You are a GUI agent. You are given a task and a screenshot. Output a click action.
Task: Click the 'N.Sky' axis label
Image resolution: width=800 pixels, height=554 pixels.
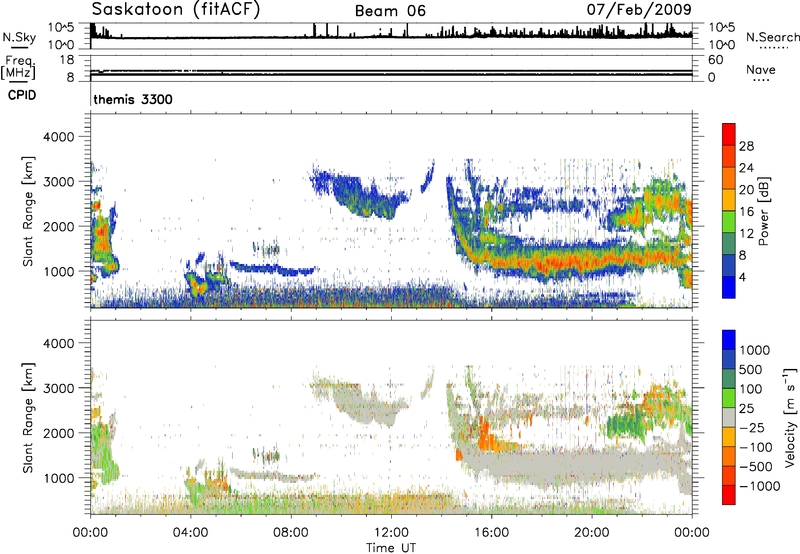click(19, 37)
